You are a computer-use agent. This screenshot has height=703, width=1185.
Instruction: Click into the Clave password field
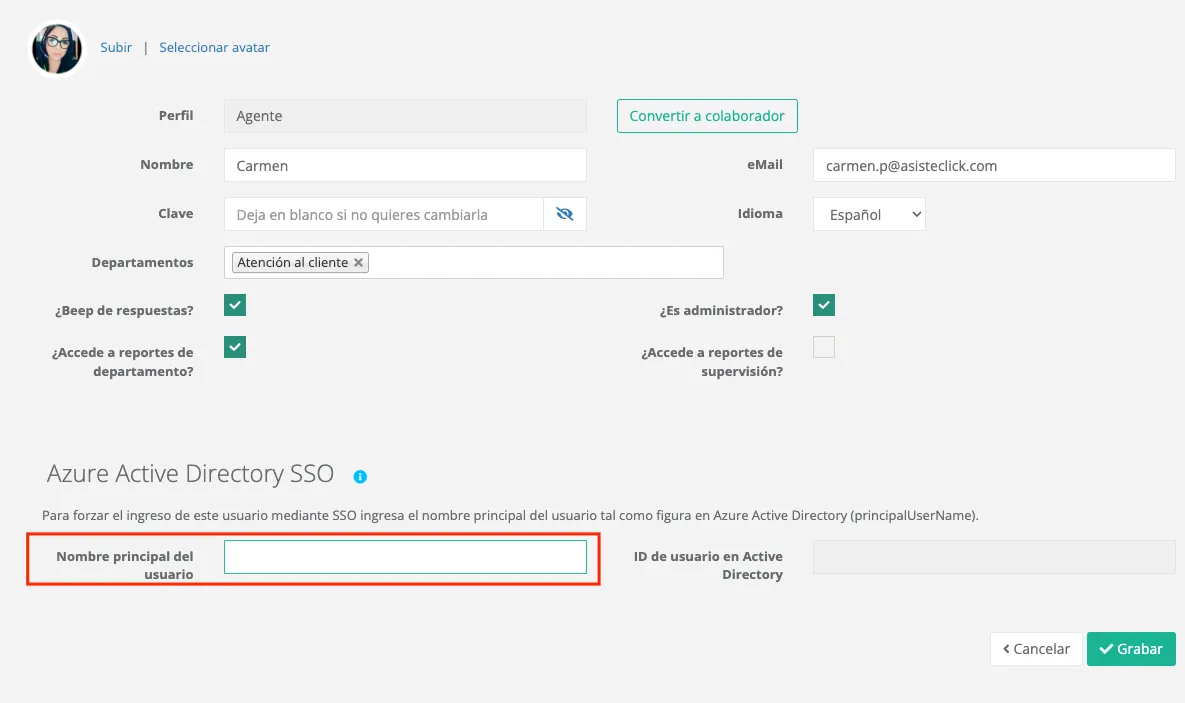click(x=384, y=214)
